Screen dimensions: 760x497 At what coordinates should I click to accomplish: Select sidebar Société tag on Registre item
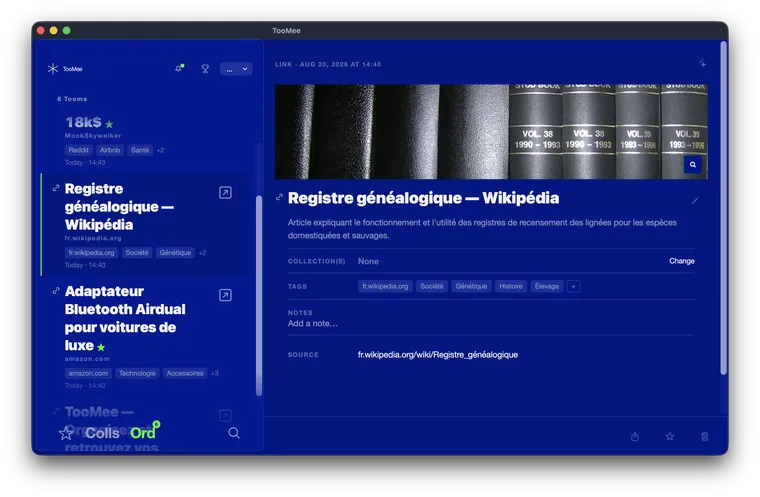point(137,253)
